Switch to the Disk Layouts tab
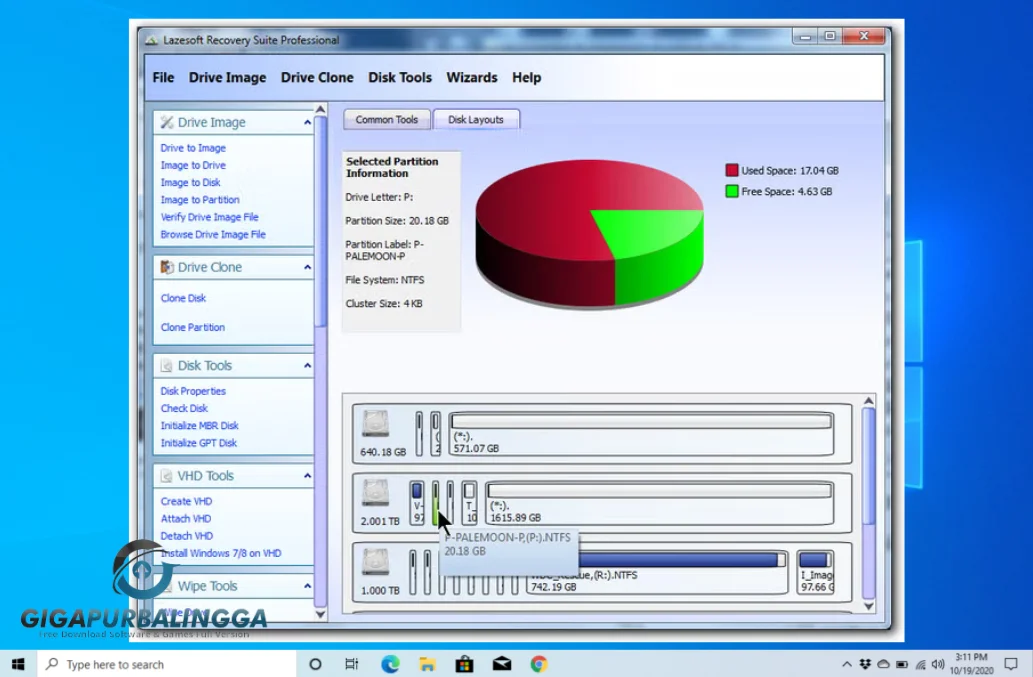 click(476, 119)
